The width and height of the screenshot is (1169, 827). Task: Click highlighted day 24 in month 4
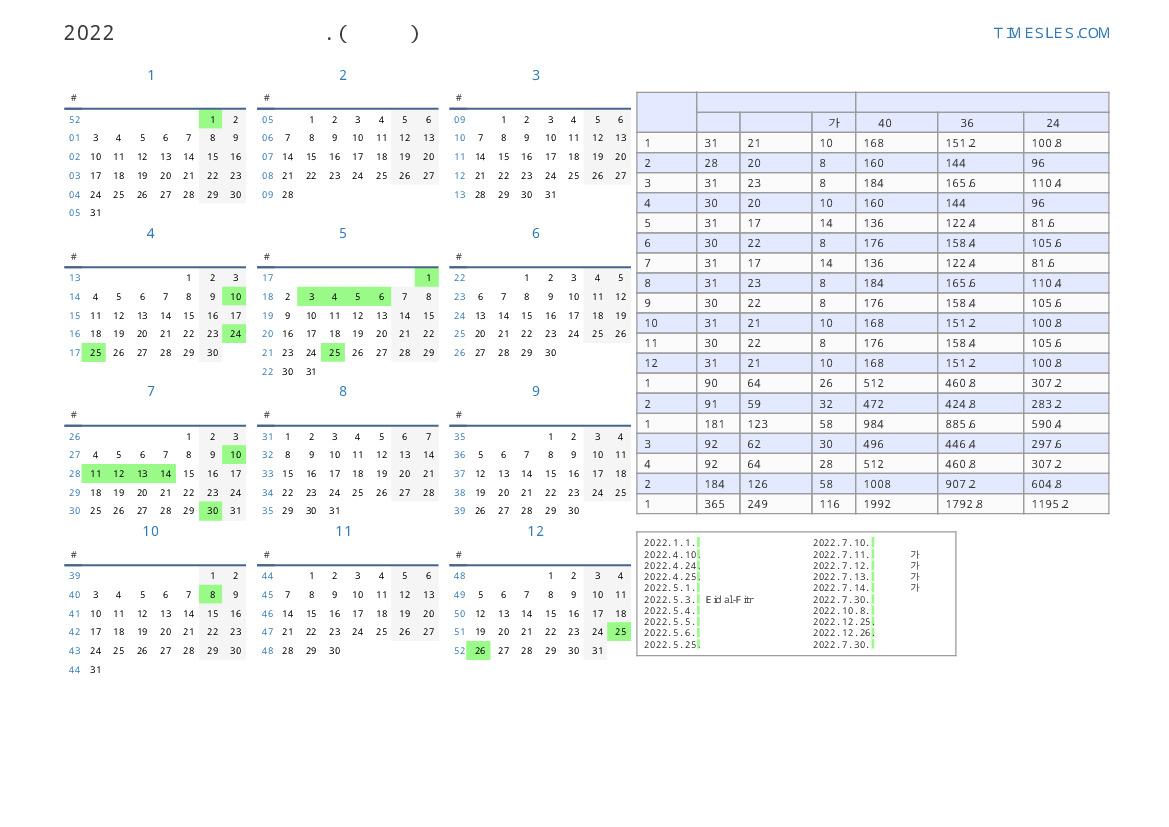tap(235, 334)
